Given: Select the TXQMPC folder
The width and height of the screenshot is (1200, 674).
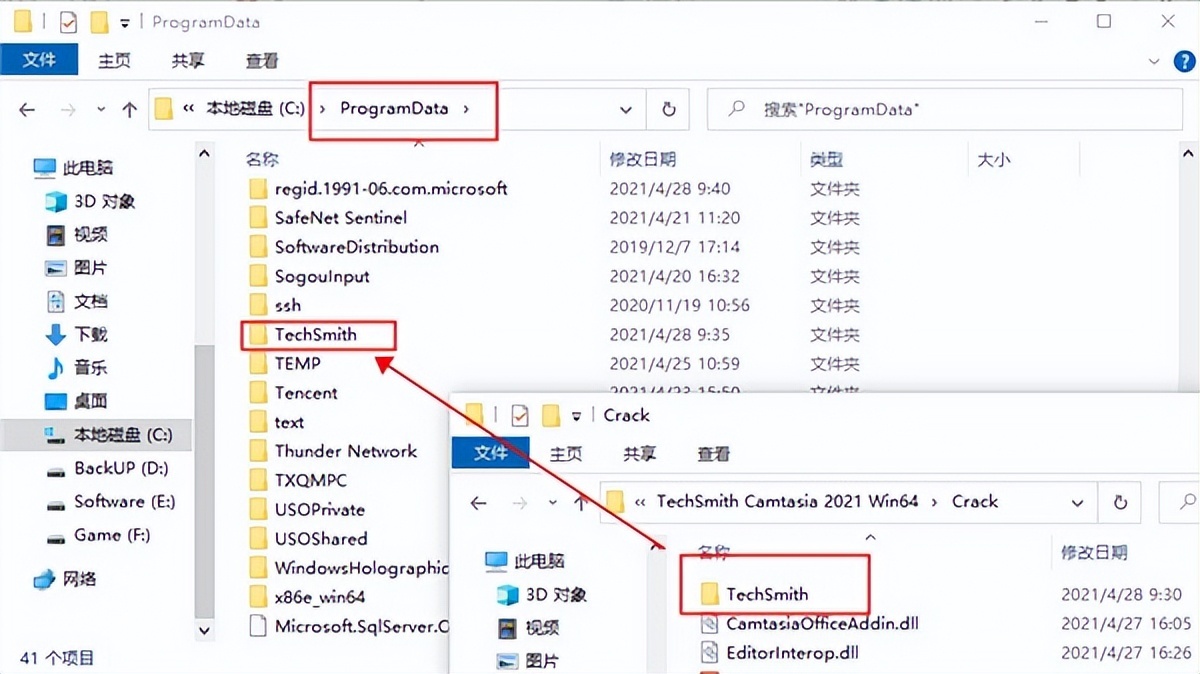Looking at the screenshot, I should (x=297, y=480).
